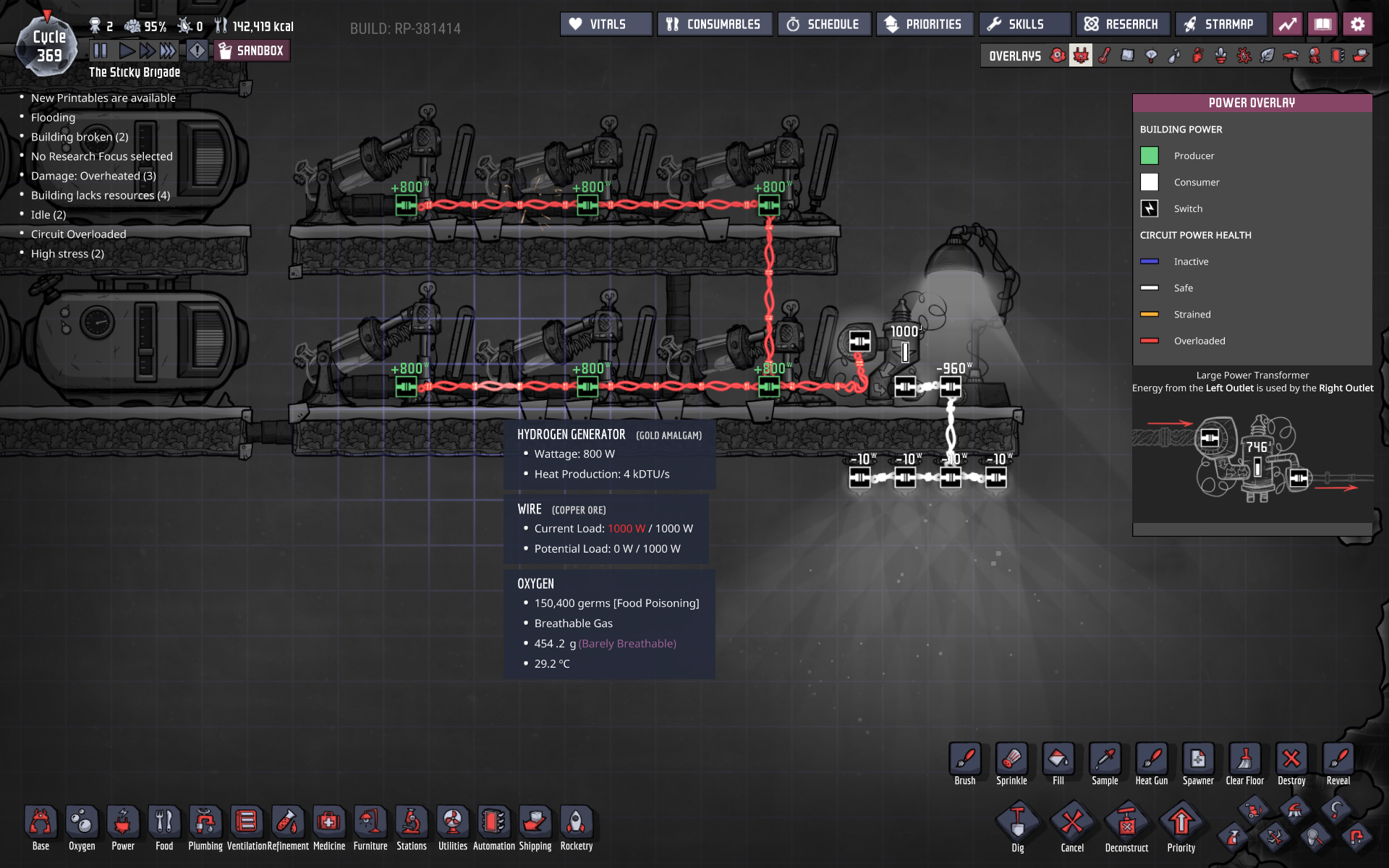Image resolution: width=1389 pixels, height=868 pixels.
Task: Toggle Sandbox mode
Action: (252, 51)
